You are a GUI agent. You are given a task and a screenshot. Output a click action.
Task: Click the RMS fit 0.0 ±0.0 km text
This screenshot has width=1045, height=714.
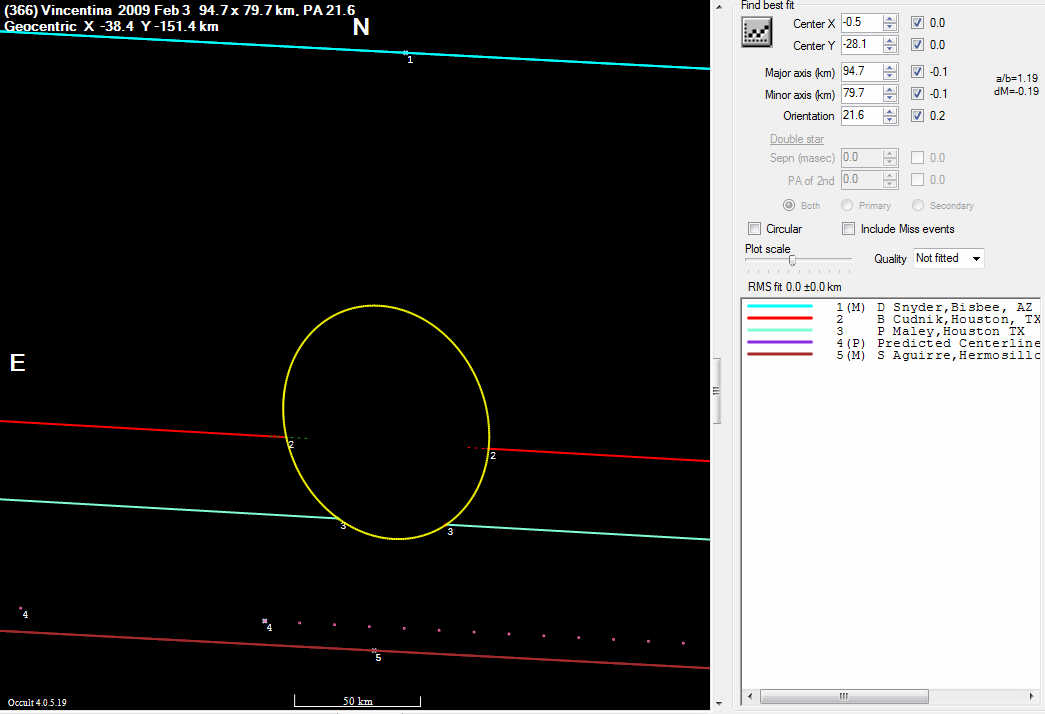point(794,287)
